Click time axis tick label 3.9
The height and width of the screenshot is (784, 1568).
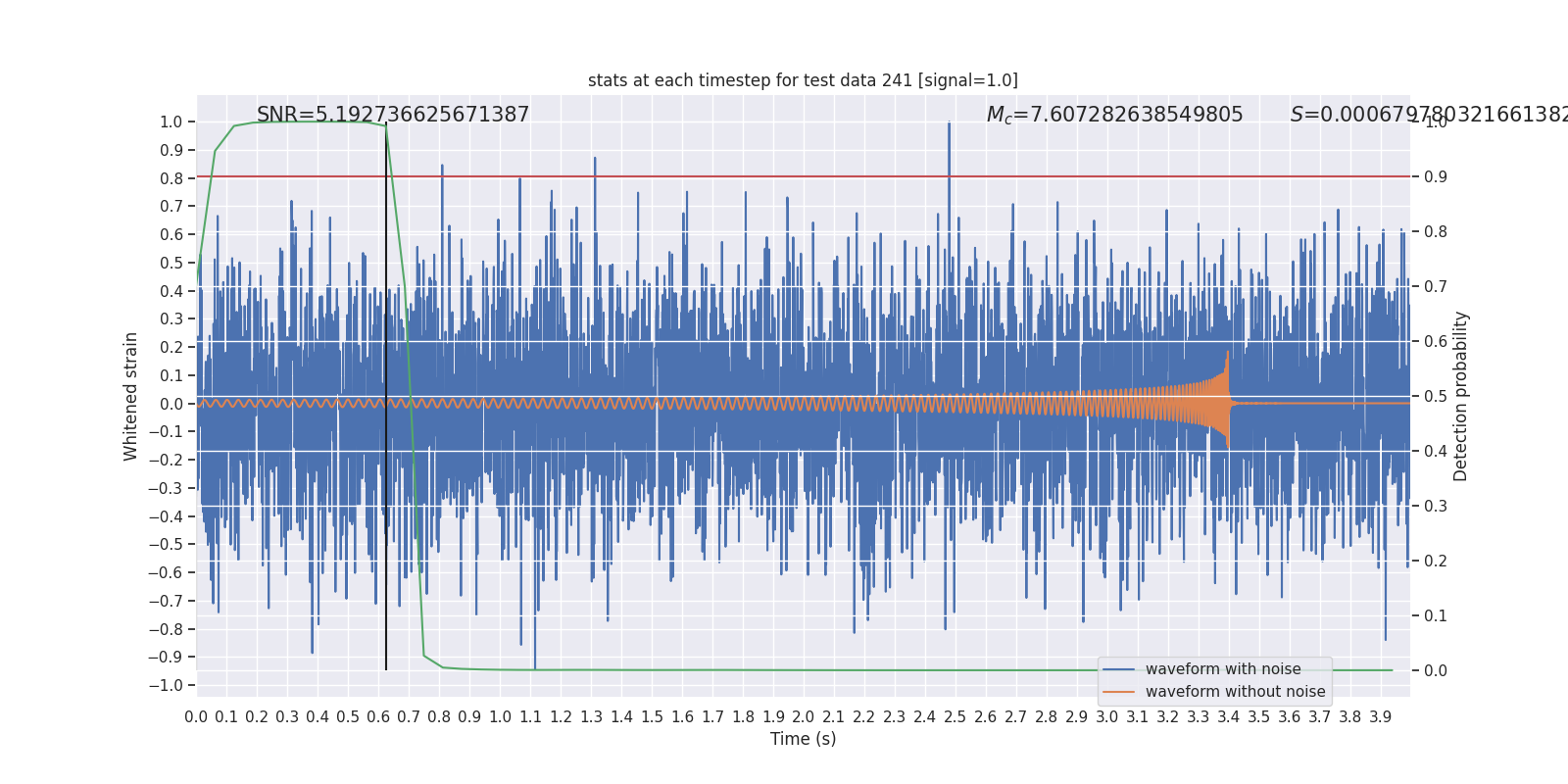tap(1381, 717)
